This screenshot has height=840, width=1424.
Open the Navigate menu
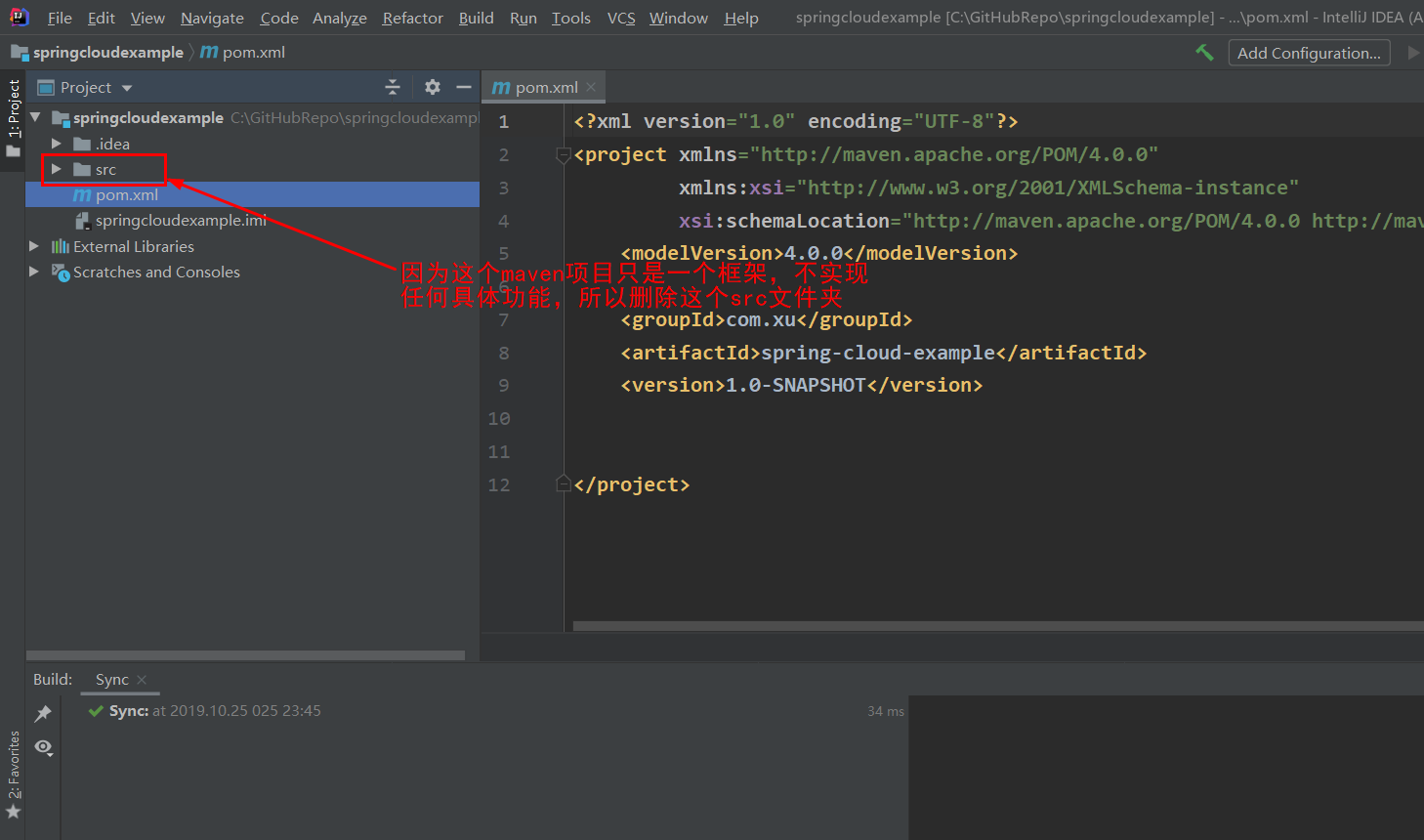(212, 18)
